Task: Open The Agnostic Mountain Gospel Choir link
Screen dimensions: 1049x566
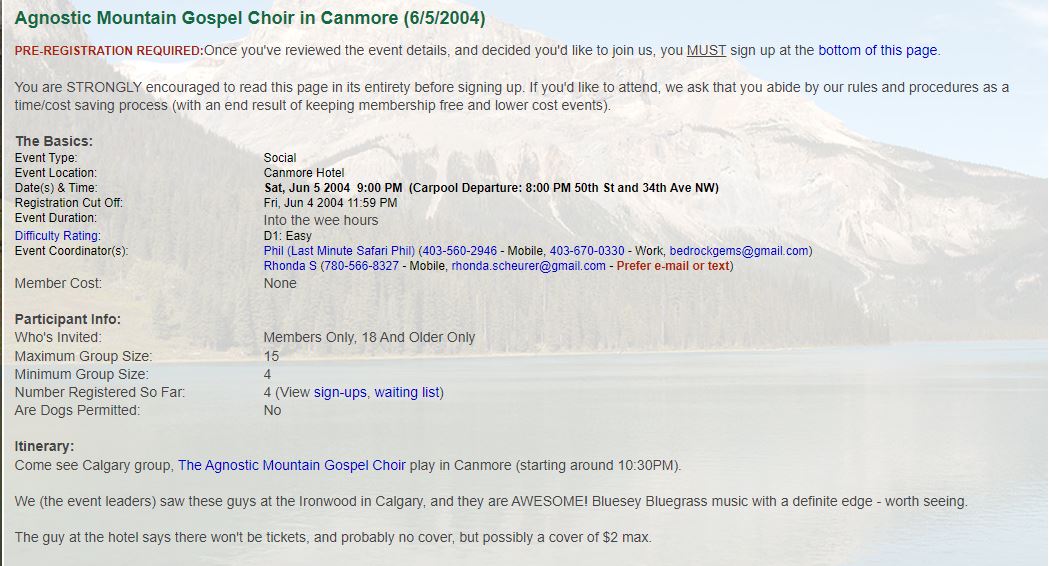Action: (x=292, y=466)
